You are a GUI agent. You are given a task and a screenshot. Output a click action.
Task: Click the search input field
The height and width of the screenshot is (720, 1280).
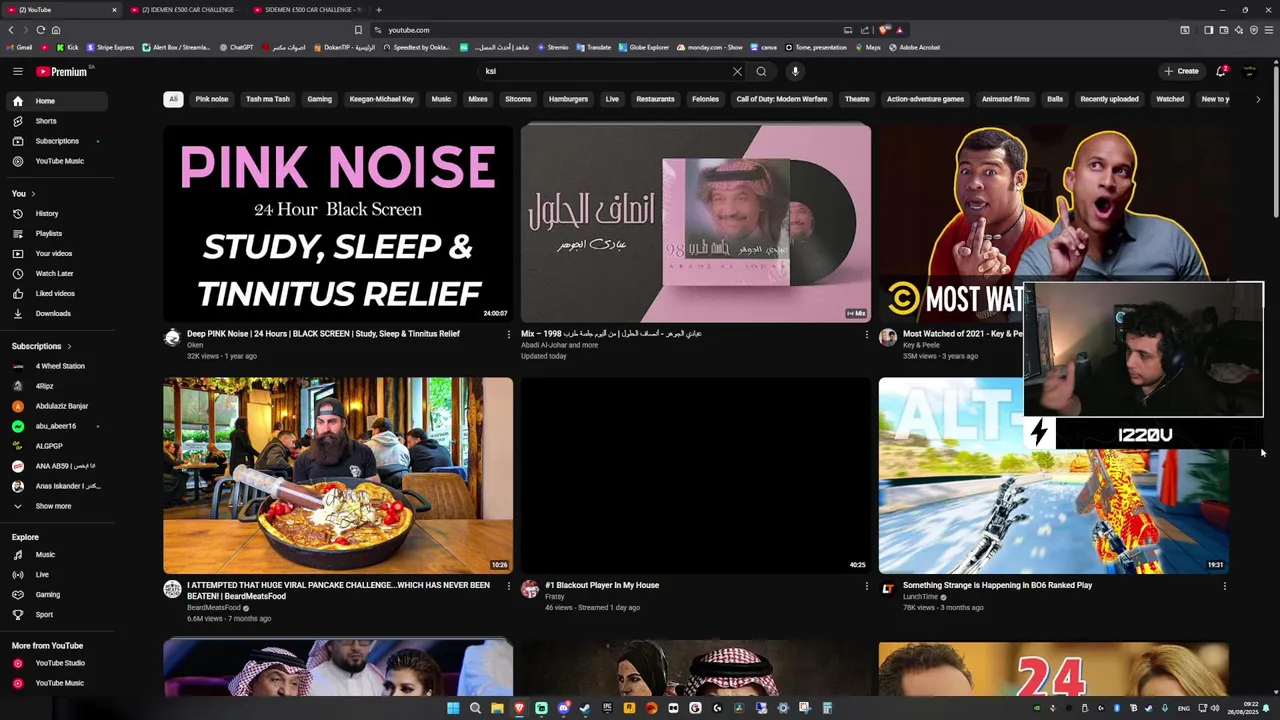click(x=605, y=71)
